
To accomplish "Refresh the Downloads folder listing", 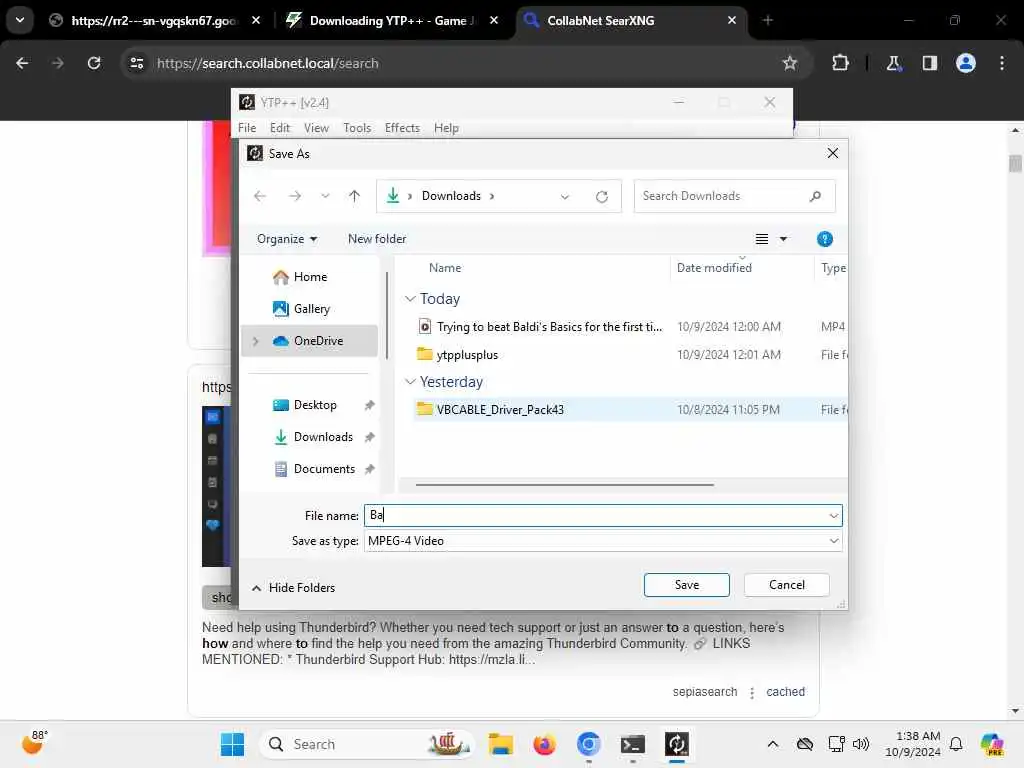I will pos(601,197).
